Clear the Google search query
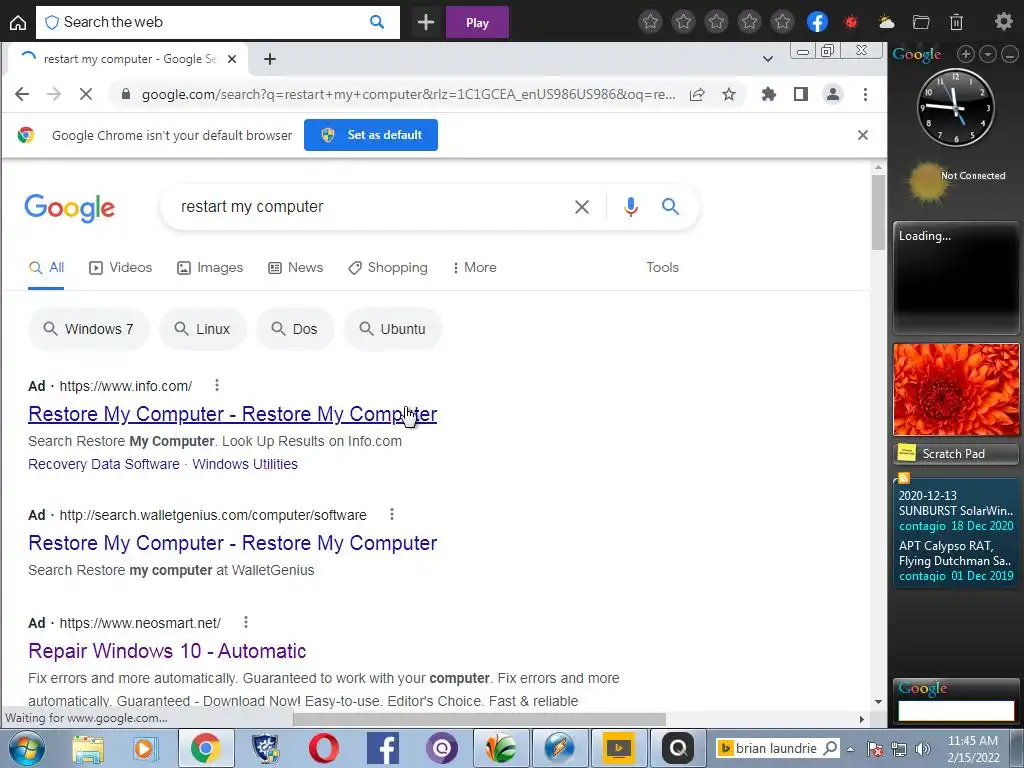This screenshot has width=1024, height=768. point(581,207)
